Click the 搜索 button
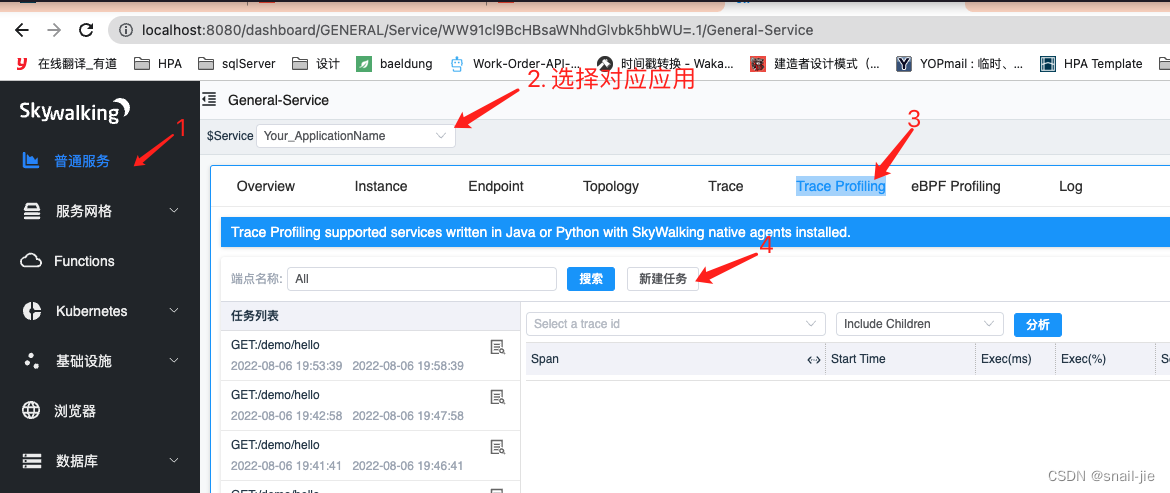The image size is (1170, 493). [591, 279]
